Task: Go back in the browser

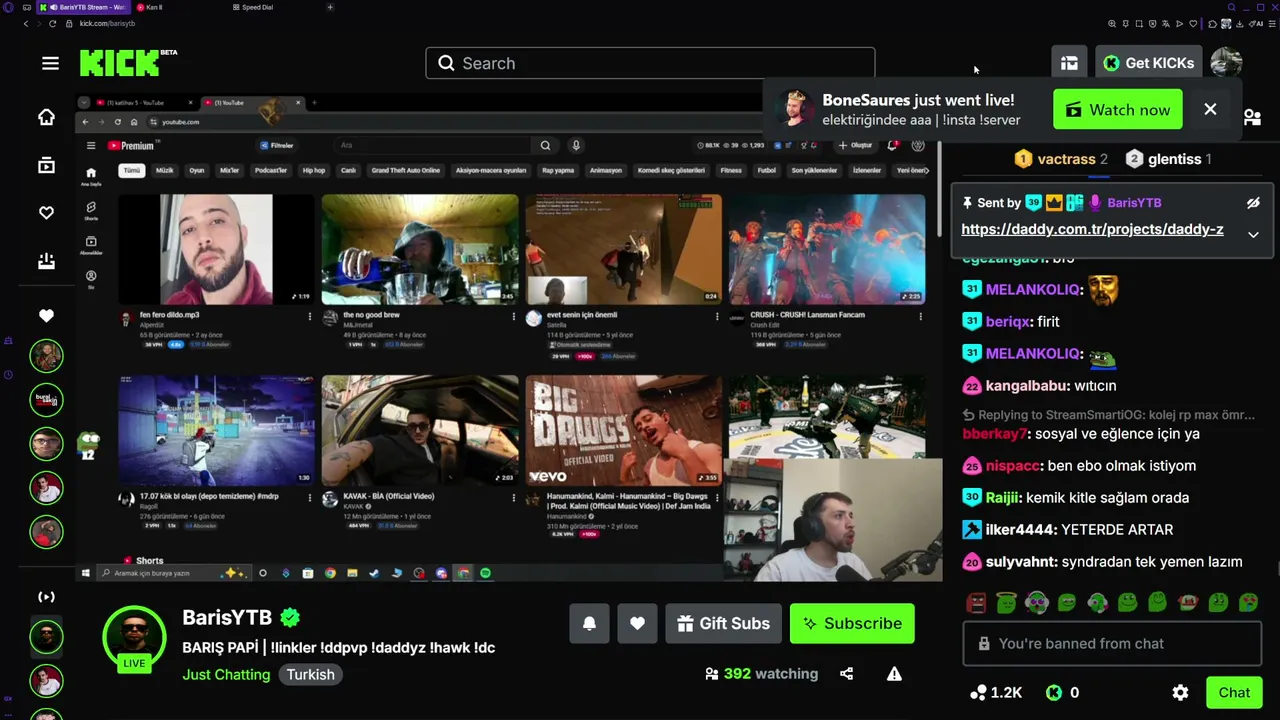Action: click(26, 23)
